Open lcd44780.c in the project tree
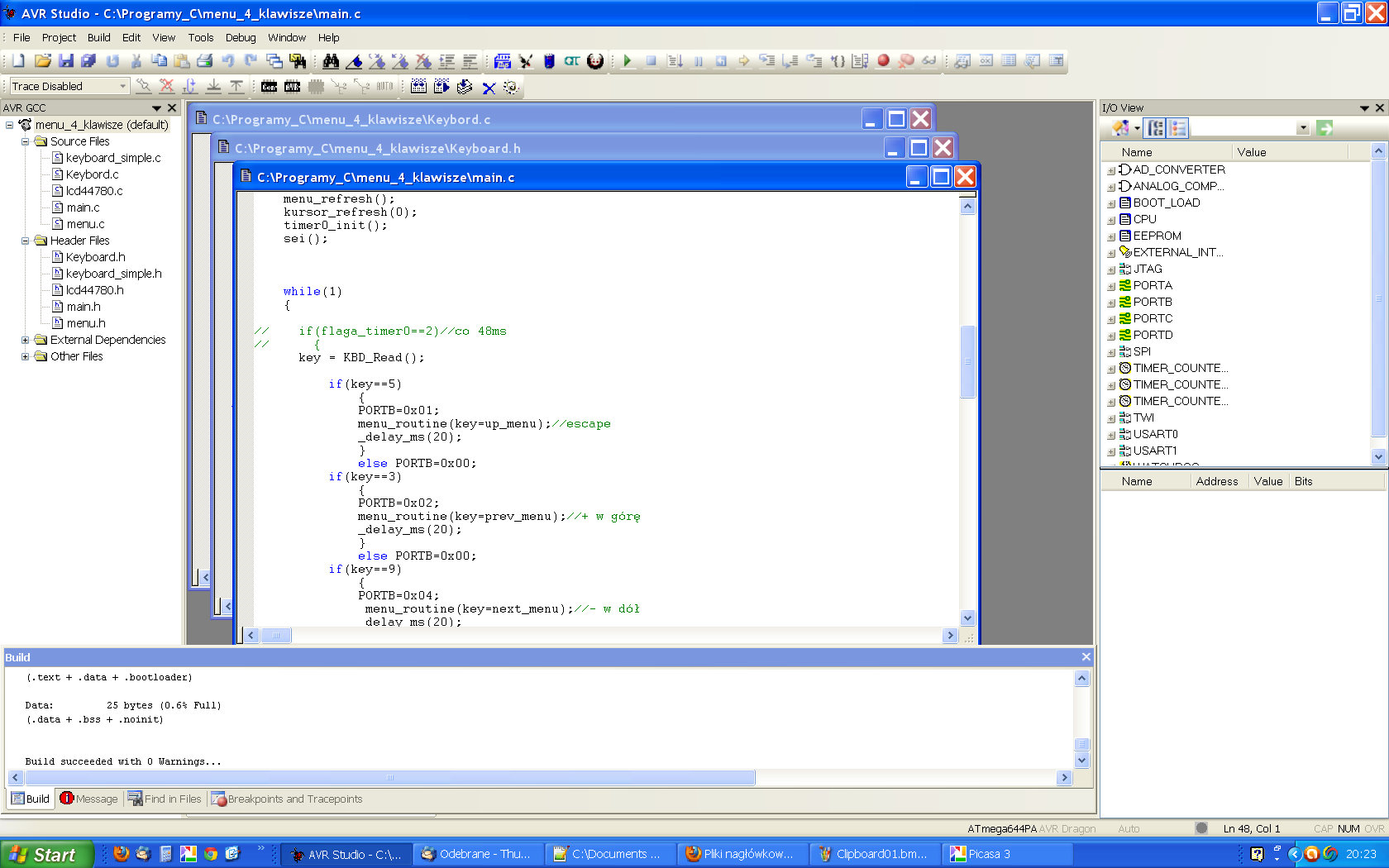This screenshot has width=1389, height=868. 93,191
